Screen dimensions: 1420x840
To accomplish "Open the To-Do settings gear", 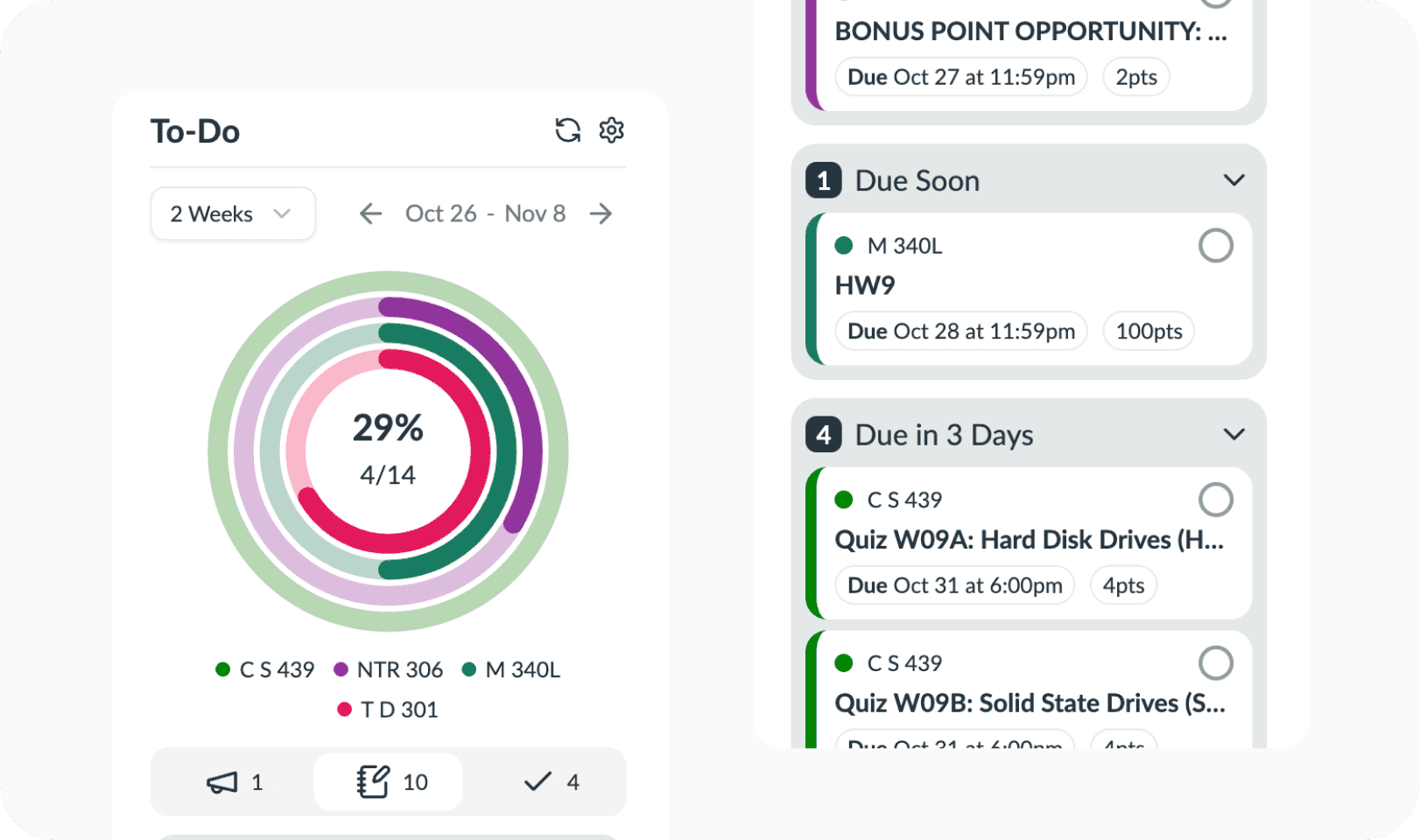I will [613, 129].
